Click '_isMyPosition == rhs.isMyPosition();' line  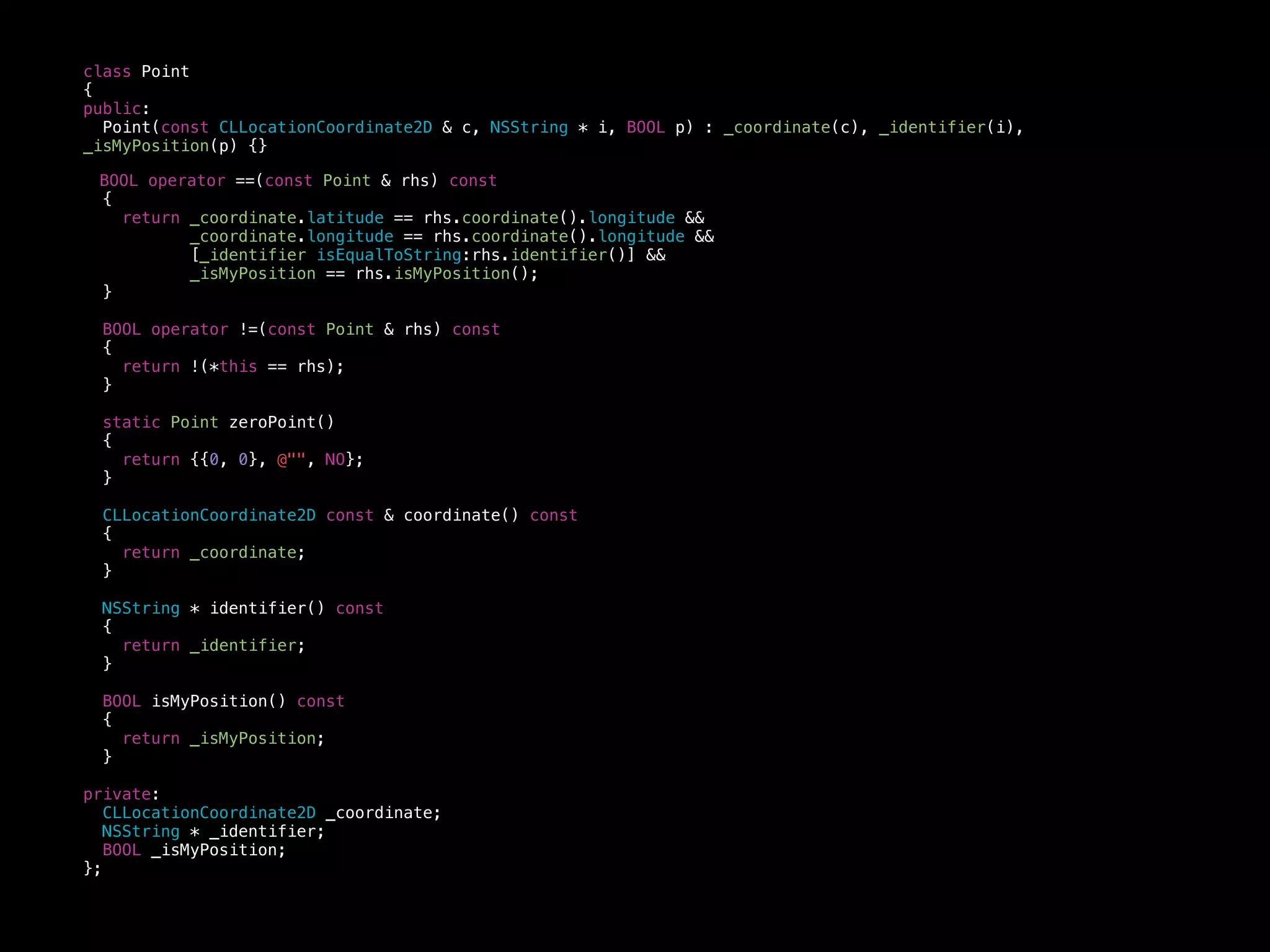click(x=364, y=274)
